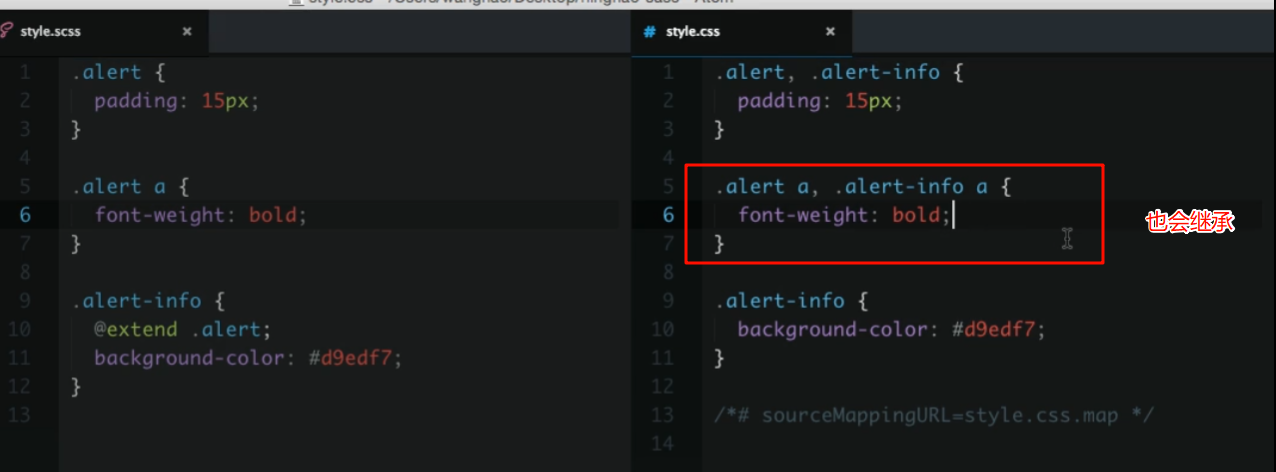Click '.alert a {' in style.scss
This screenshot has height=472, width=1276.
click(x=130, y=186)
